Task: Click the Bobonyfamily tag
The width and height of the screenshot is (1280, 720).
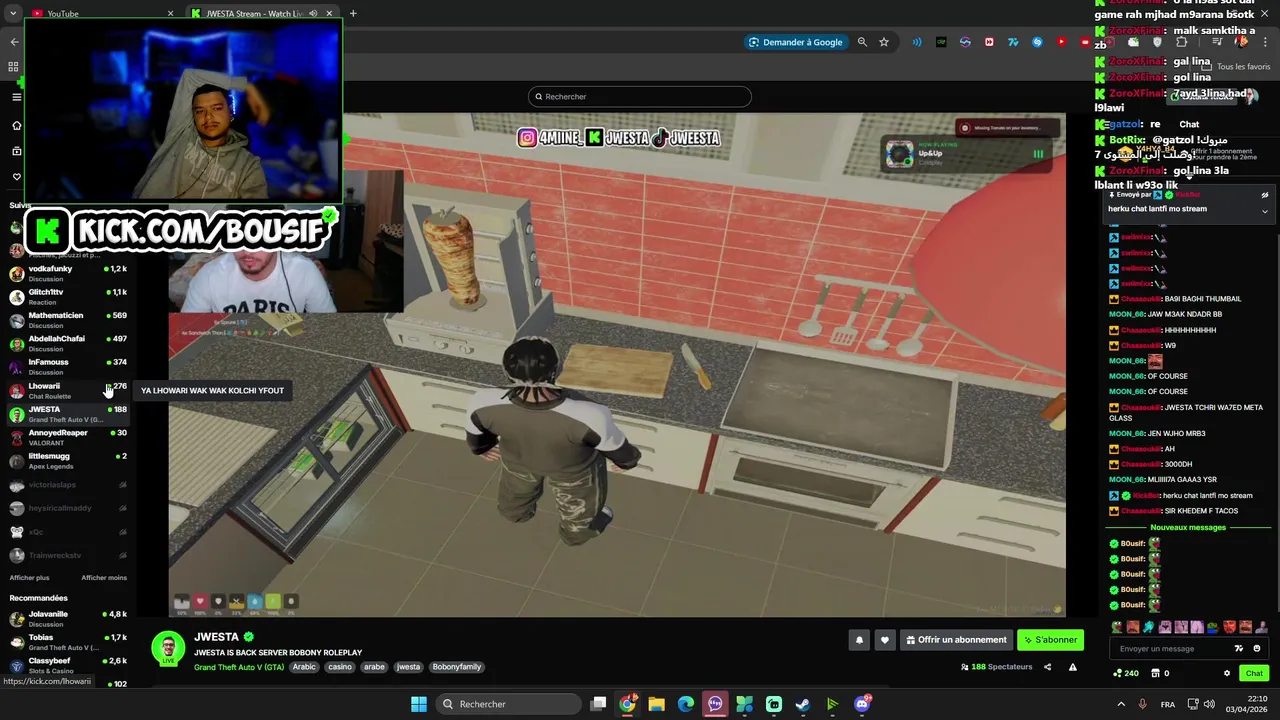Action: 457,667
